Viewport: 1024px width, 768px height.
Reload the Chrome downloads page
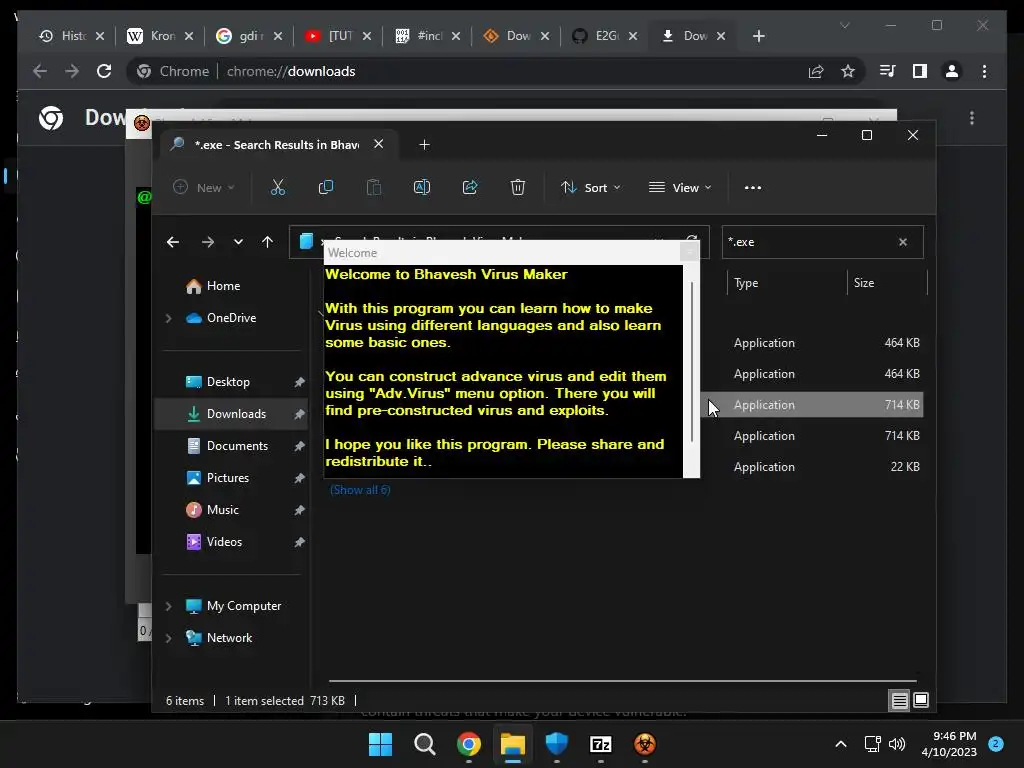[x=104, y=71]
